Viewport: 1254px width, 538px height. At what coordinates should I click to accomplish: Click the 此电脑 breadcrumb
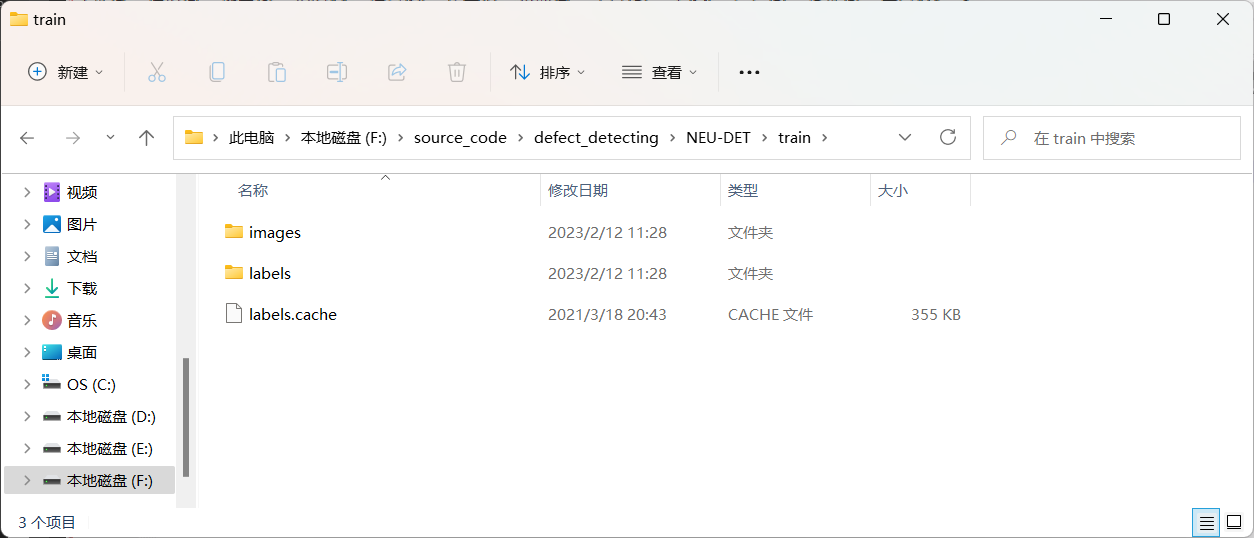[x=251, y=138]
